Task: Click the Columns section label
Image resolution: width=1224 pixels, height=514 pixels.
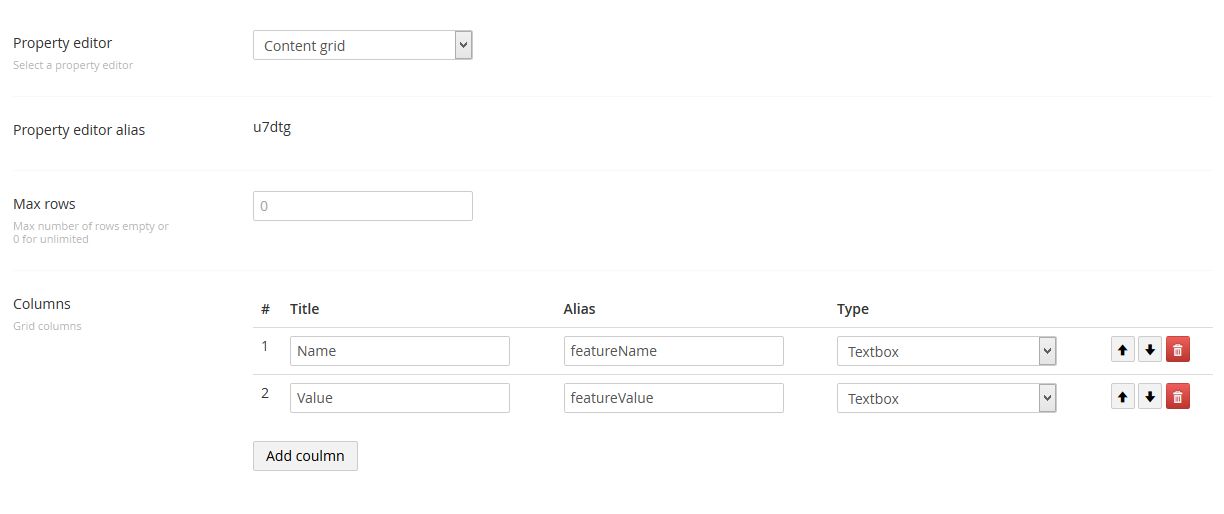Action: click(x=42, y=304)
